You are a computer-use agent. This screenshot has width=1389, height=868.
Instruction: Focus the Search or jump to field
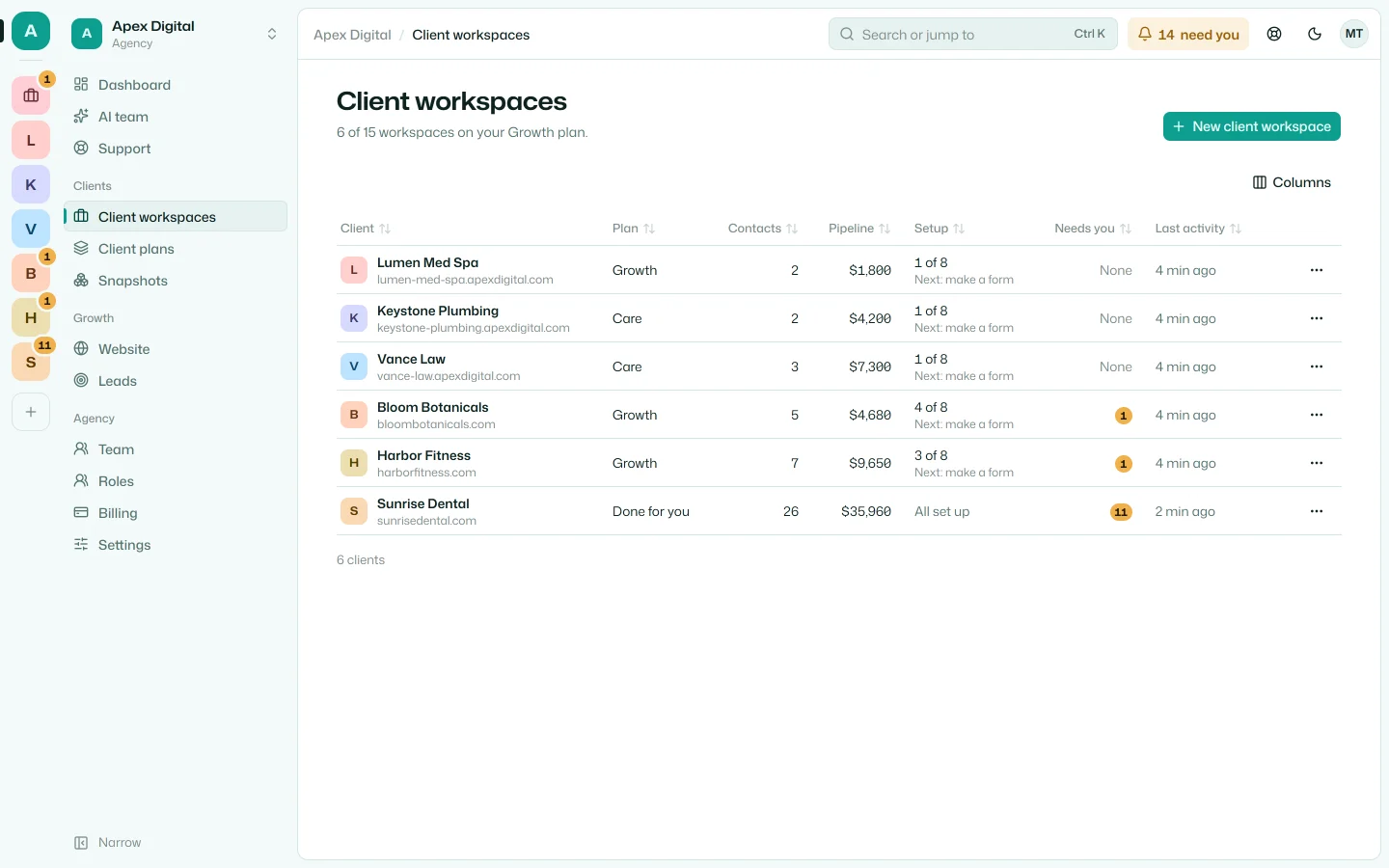point(973,34)
